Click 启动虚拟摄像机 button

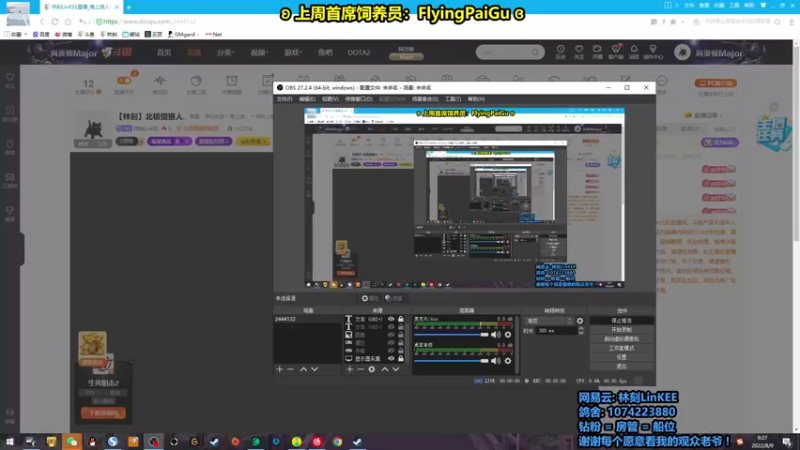621,339
